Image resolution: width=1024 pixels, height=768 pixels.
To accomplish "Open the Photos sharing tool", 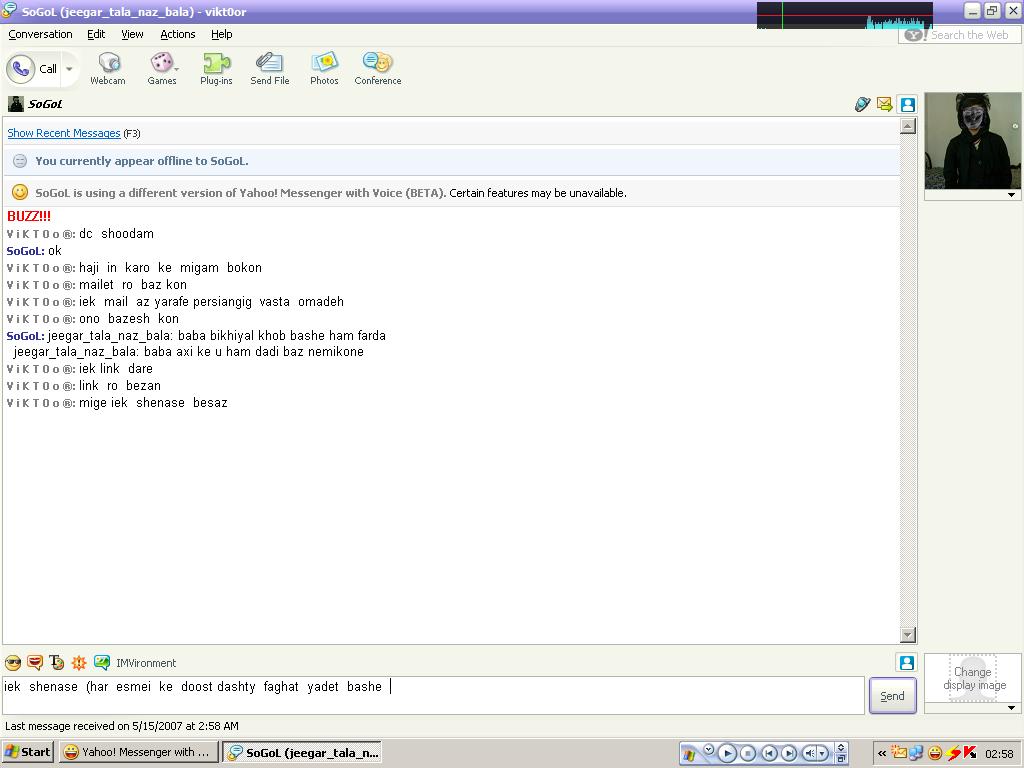I will click(324, 69).
